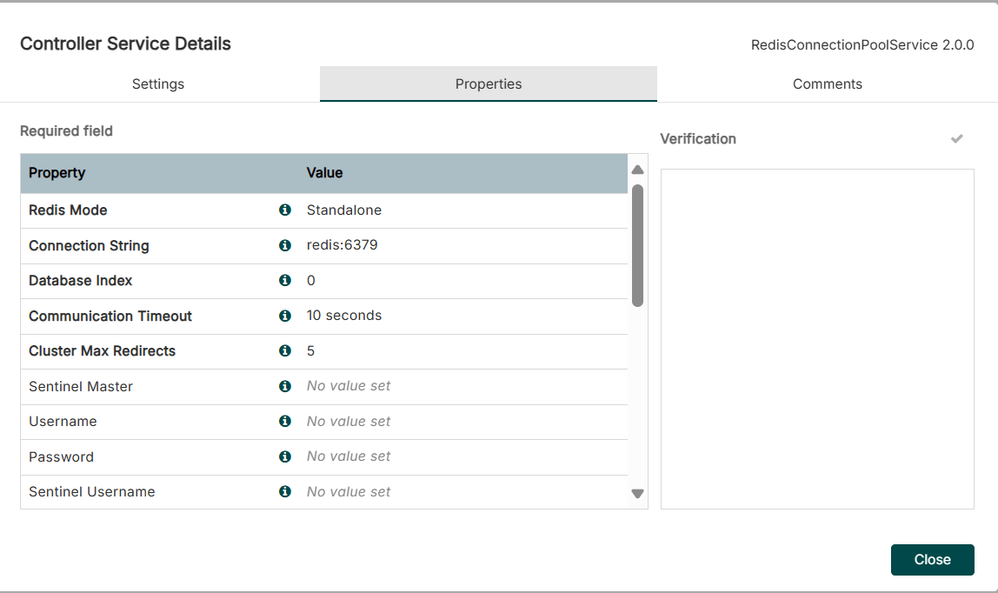Image resolution: width=998 pixels, height=593 pixels.
Task: Select the Property column header
Action: (x=57, y=173)
